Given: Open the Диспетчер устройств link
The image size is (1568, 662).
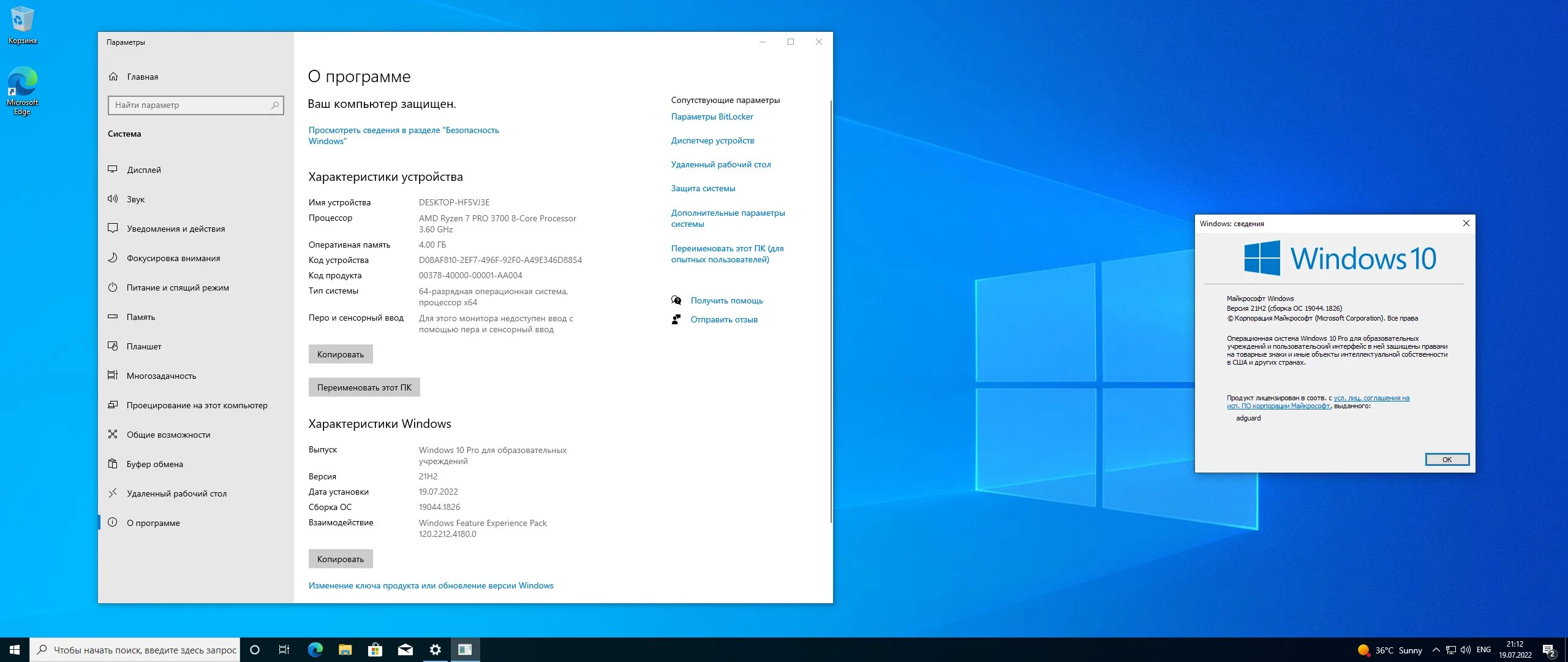Looking at the screenshot, I should [712, 140].
